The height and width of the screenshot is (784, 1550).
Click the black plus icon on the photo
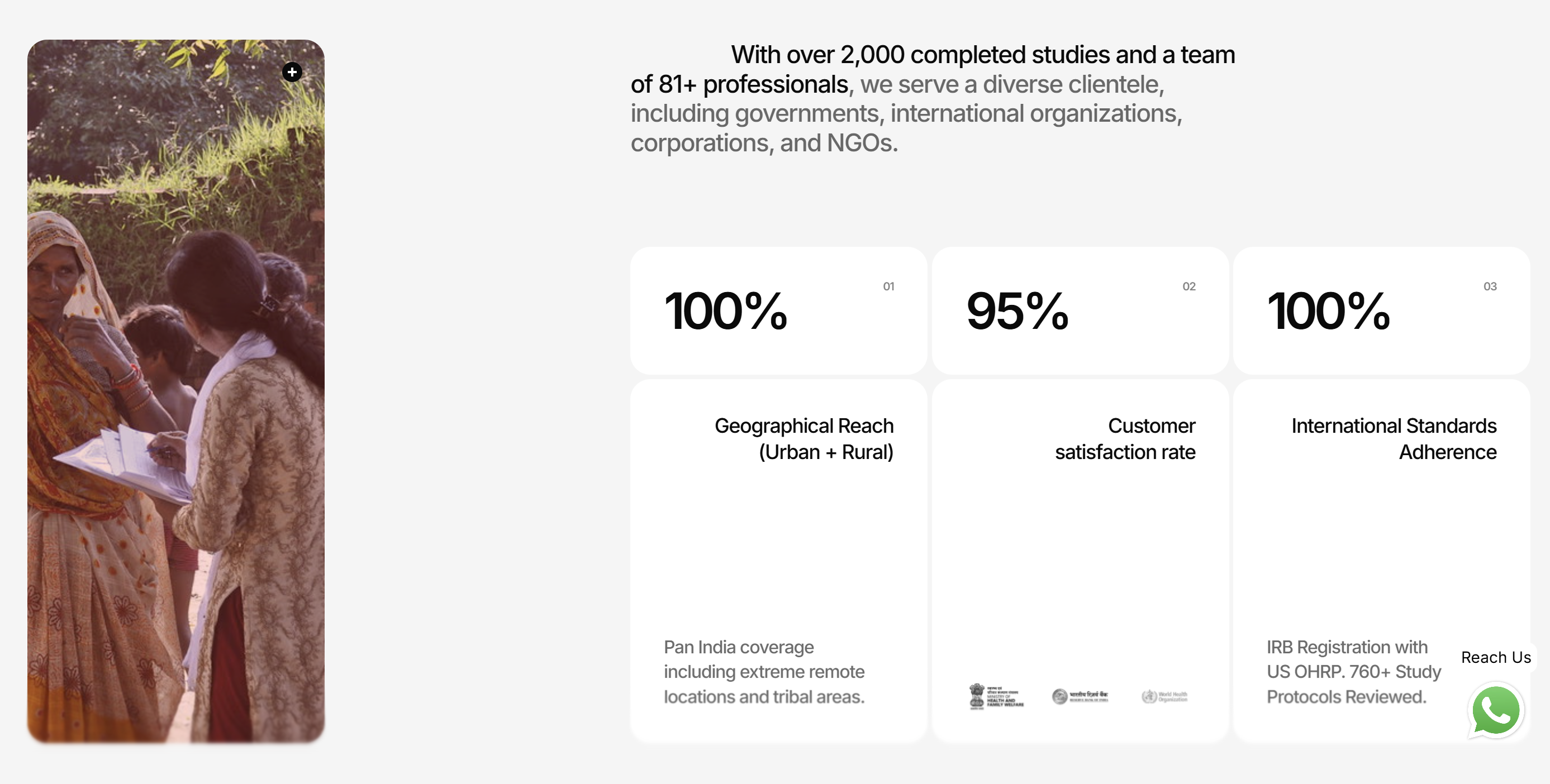(x=292, y=72)
